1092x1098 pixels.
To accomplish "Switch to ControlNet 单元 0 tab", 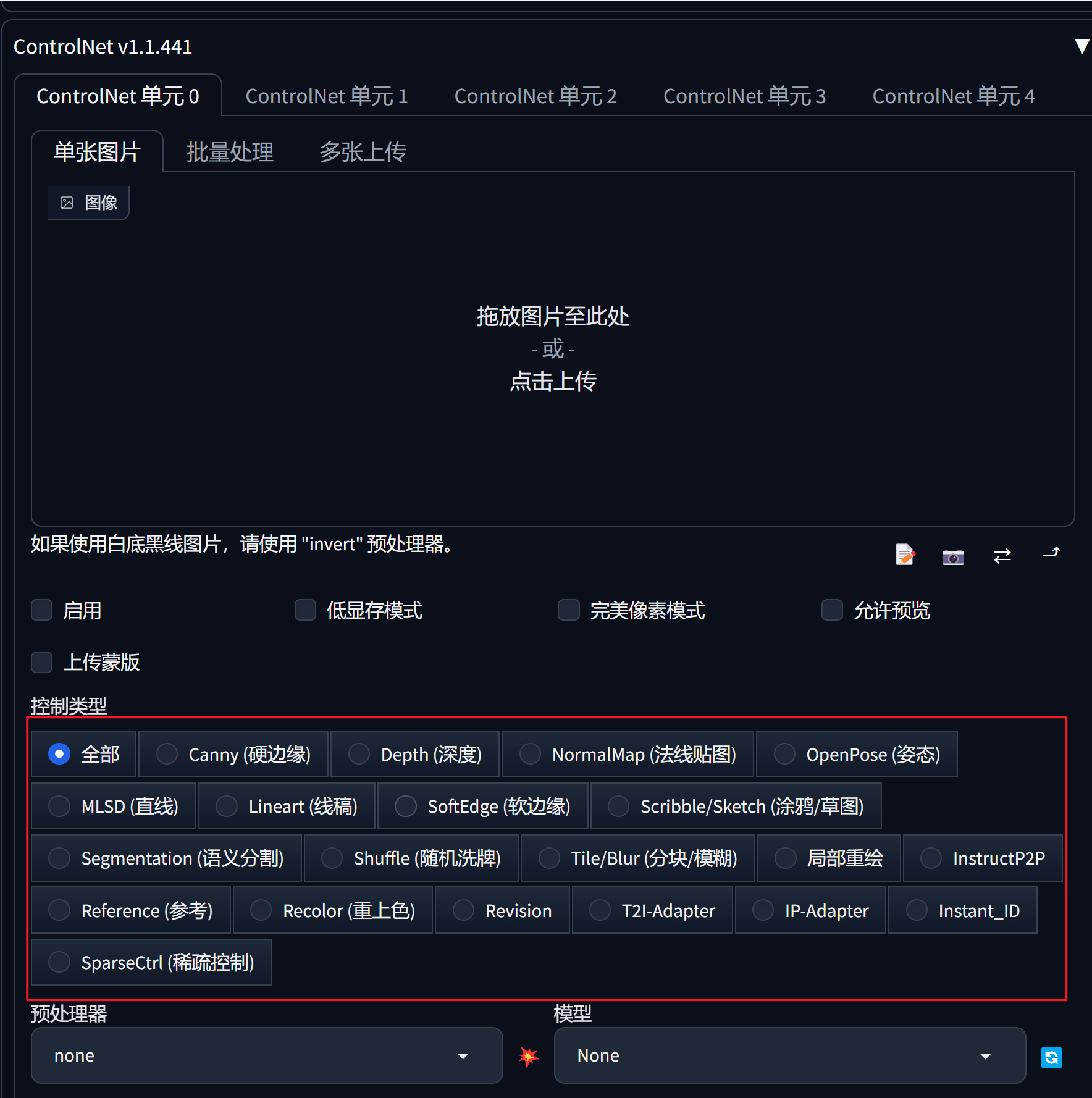I will [x=118, y=96].
